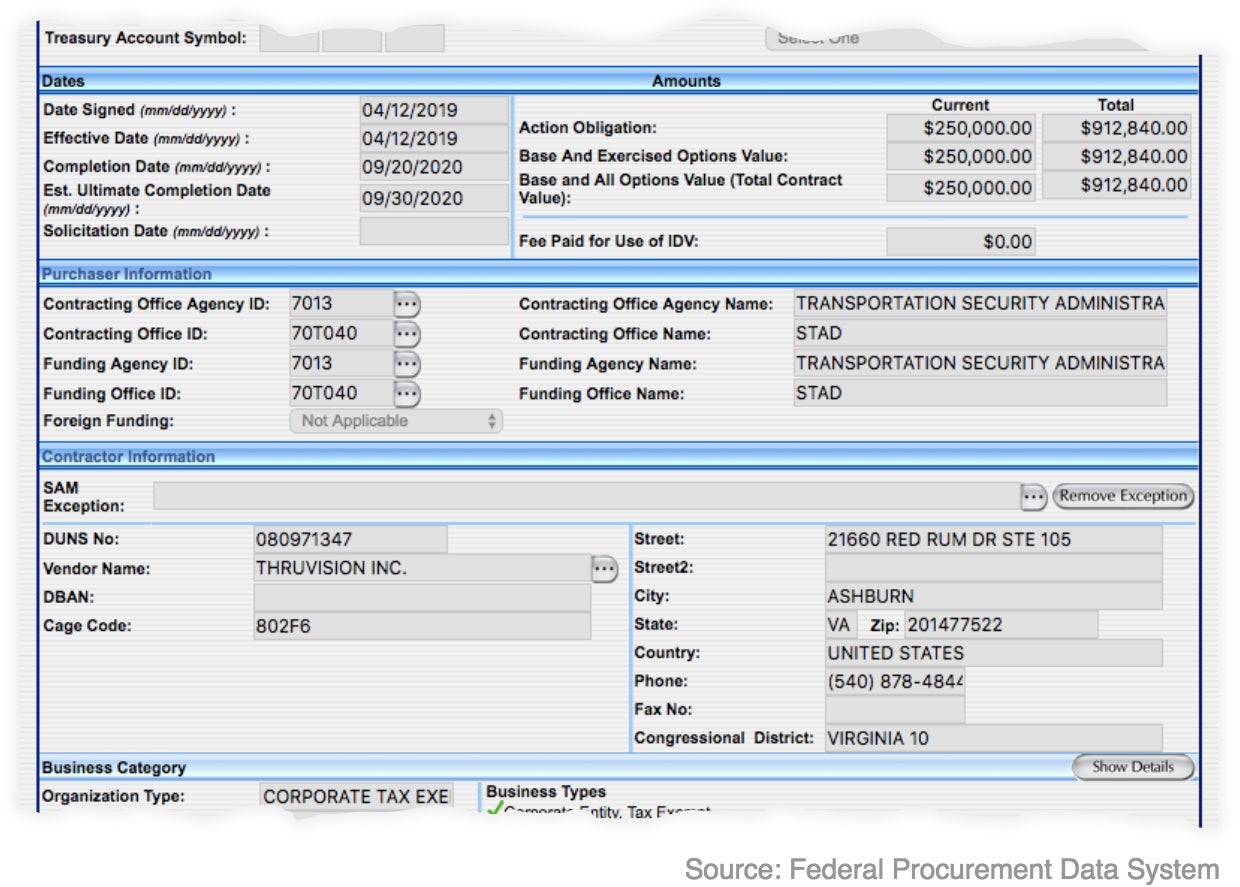Click the Street address field
The width and height of the screenshot is (1240, 887).
(994, 540)
